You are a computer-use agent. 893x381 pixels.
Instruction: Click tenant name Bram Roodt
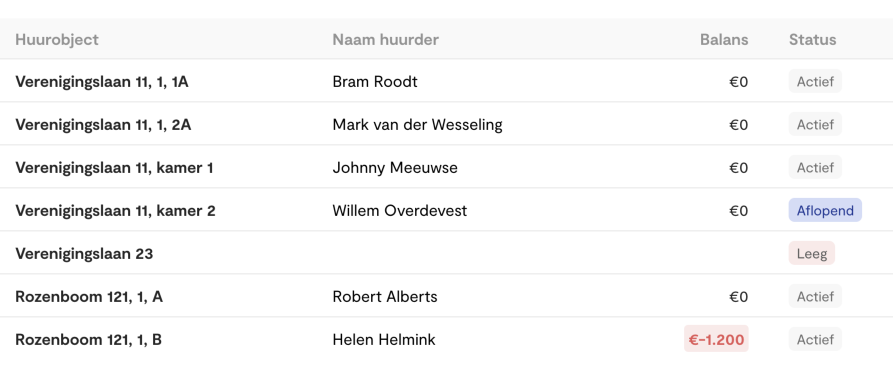point(375,81)
